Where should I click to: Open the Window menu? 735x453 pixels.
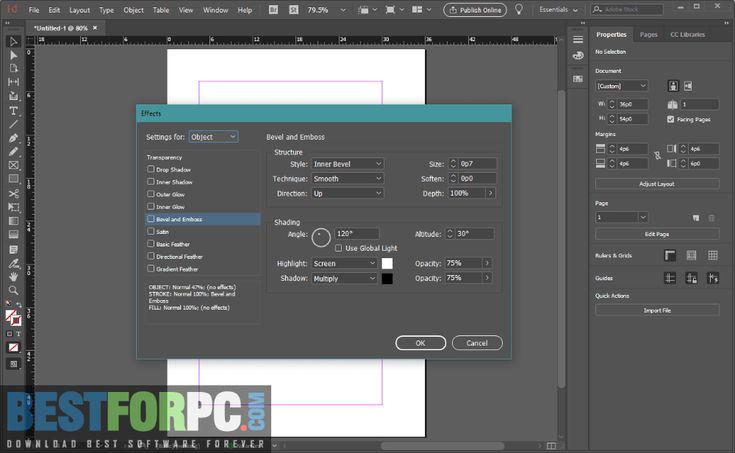pos(215,10)
